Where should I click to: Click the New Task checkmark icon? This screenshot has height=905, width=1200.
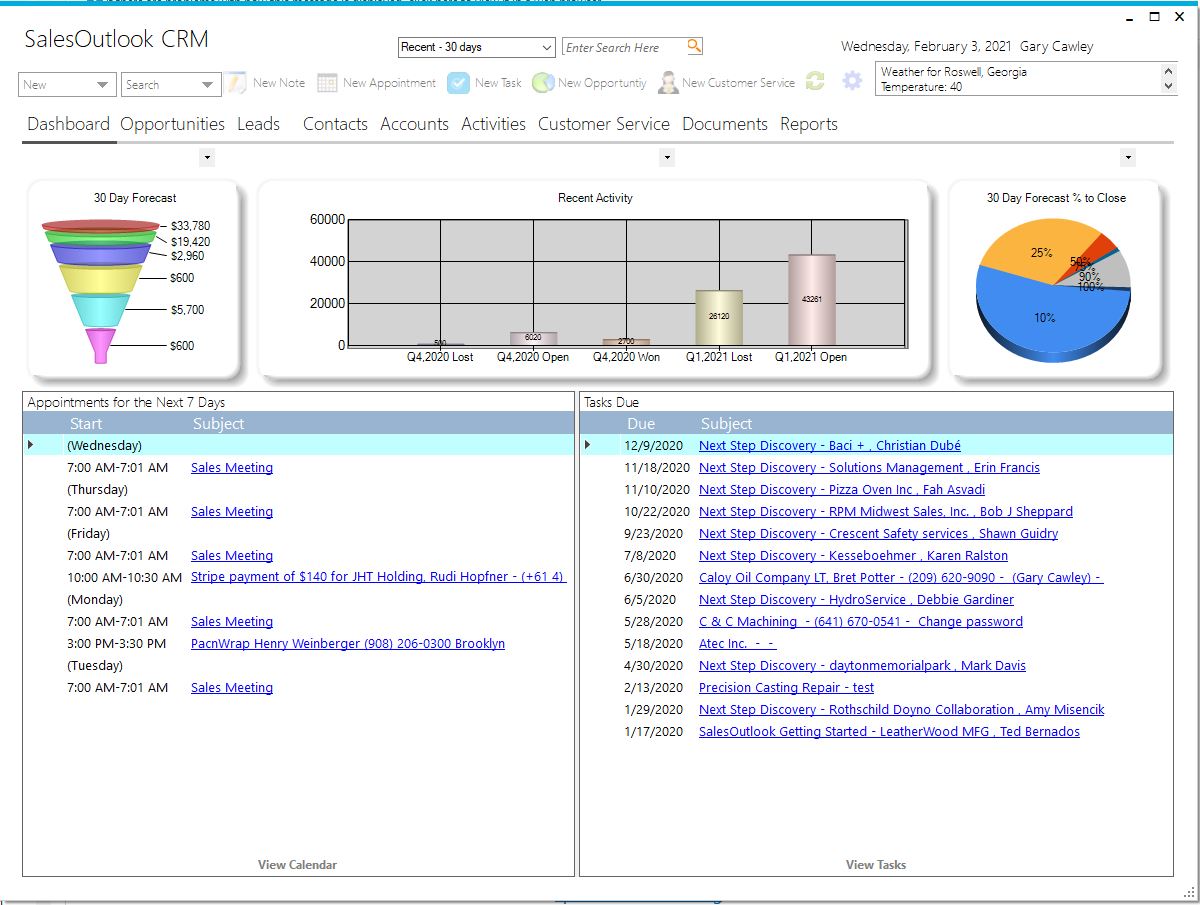[x=459, y=82]
